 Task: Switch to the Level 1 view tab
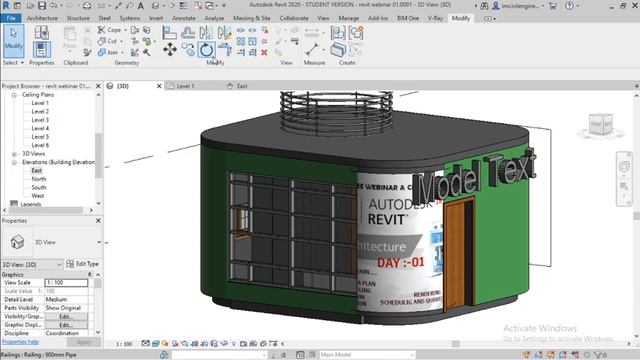(x=185, y=86)
